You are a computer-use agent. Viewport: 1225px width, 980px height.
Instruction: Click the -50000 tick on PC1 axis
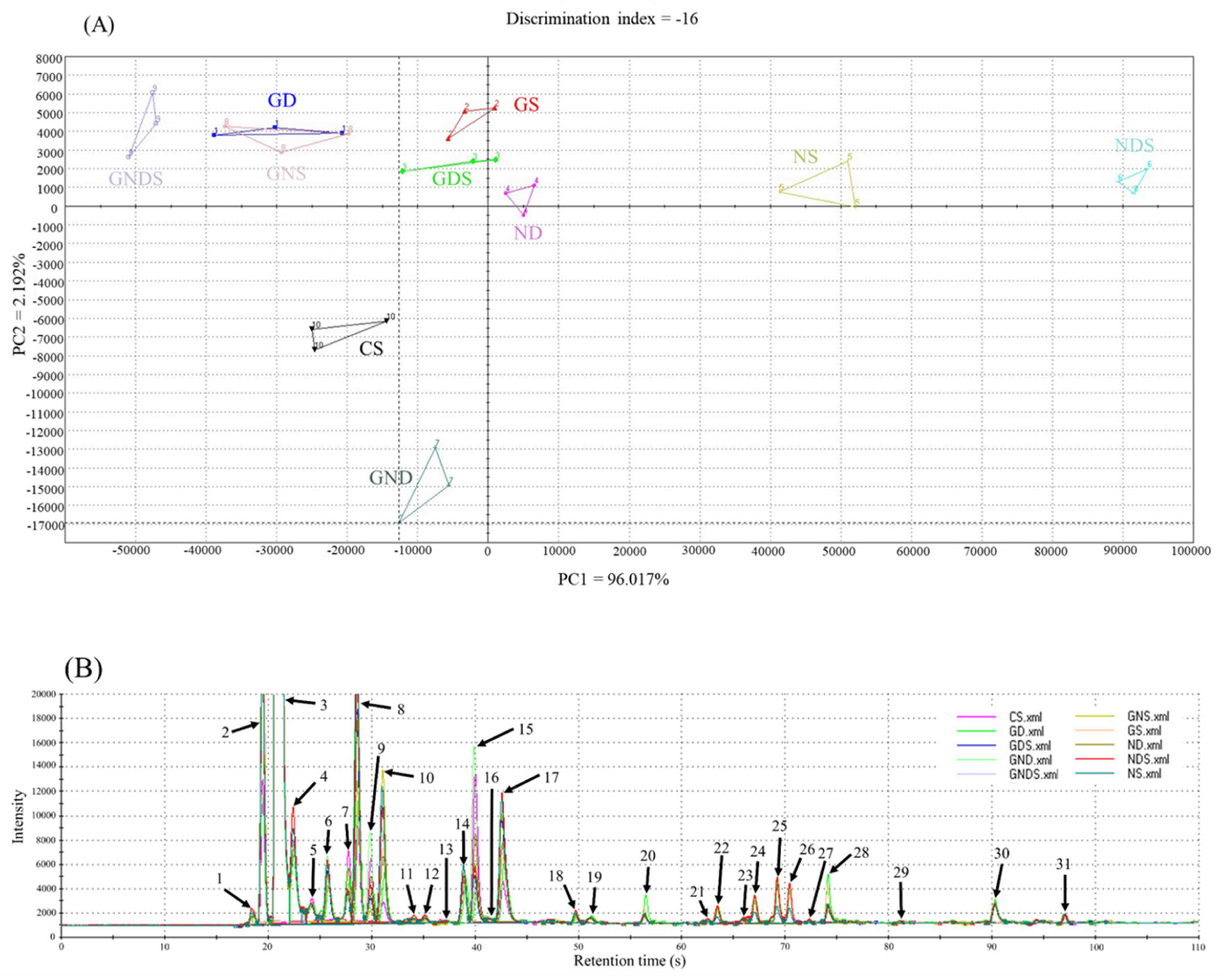pos(131,550)
